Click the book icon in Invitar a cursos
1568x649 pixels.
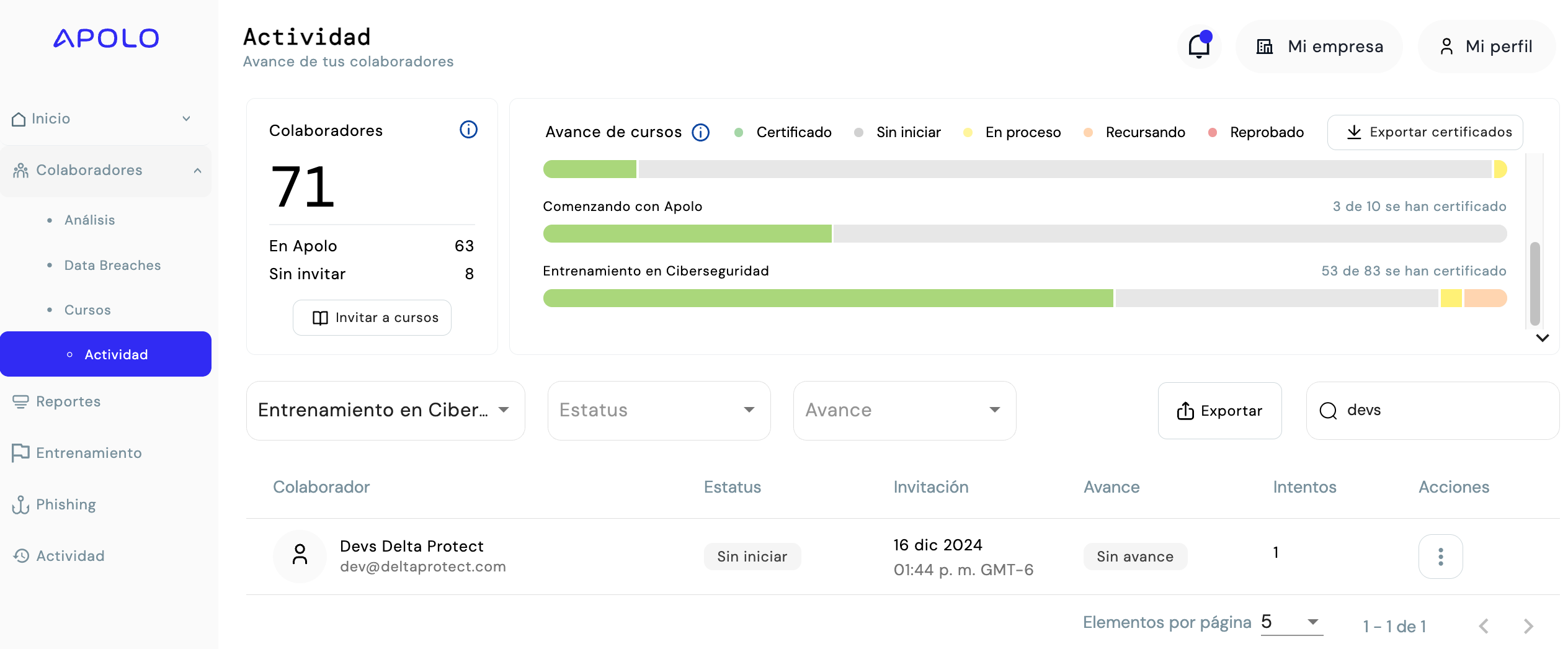(320, 318)
